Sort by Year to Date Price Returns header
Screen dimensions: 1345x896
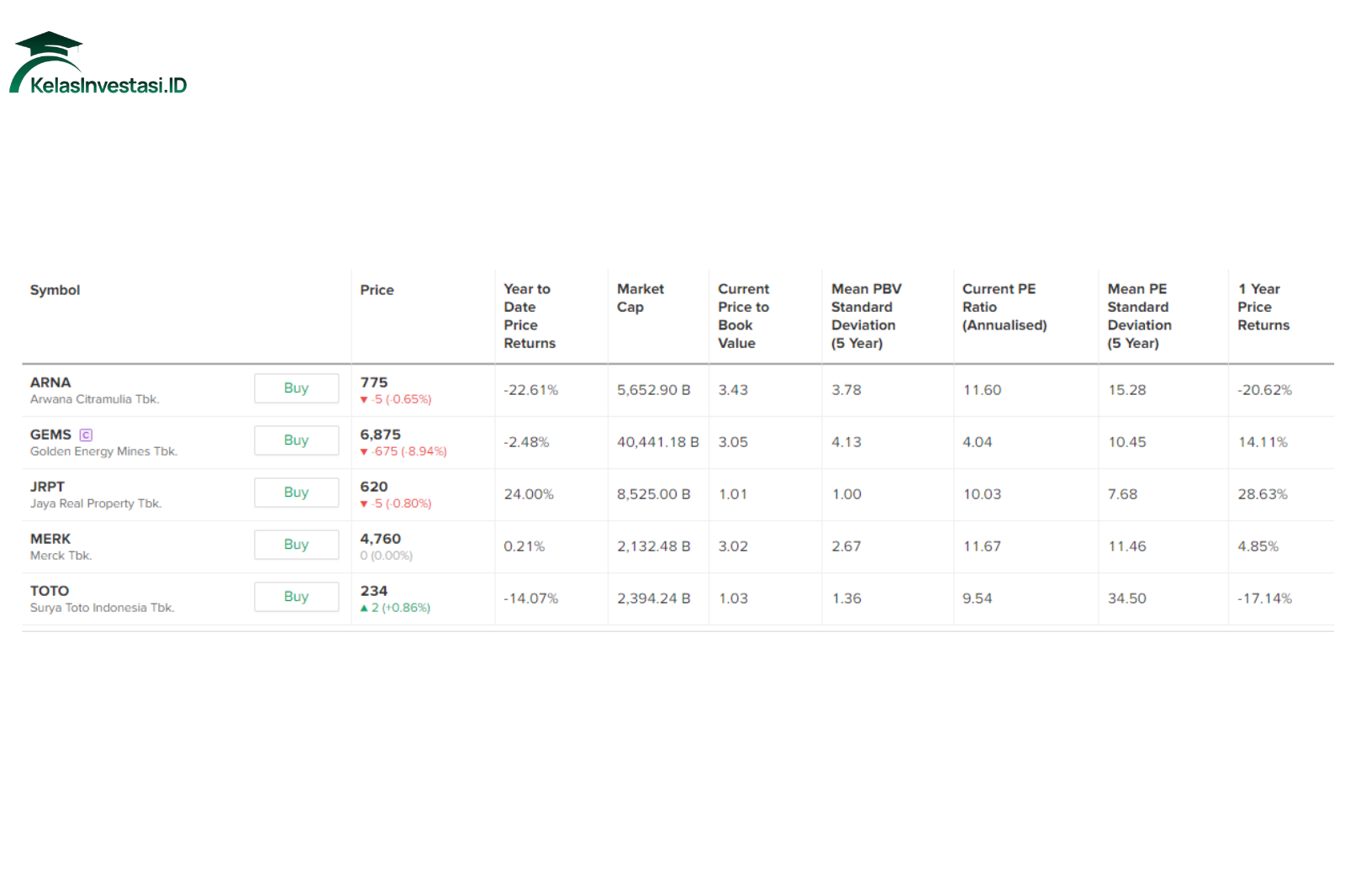530,316
